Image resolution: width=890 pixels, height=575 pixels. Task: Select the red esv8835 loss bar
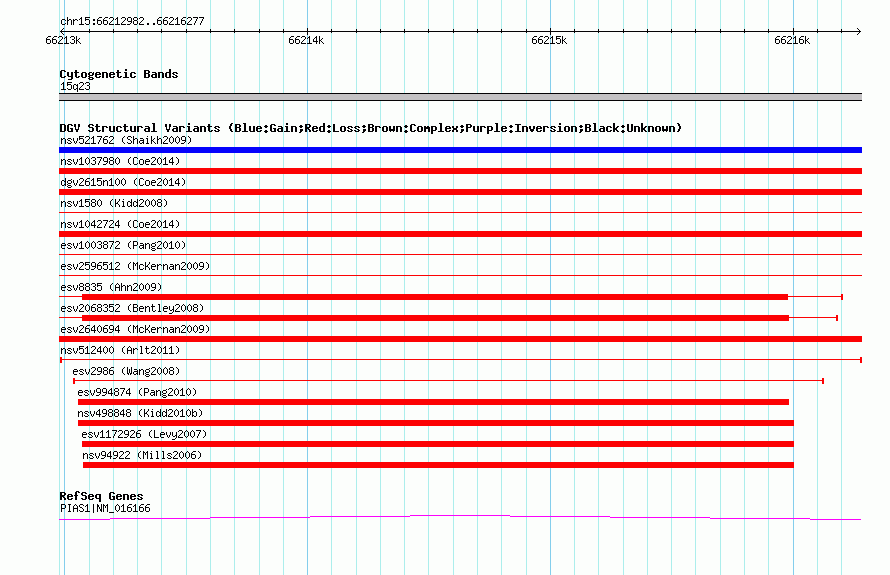click(x=435, y=297)
